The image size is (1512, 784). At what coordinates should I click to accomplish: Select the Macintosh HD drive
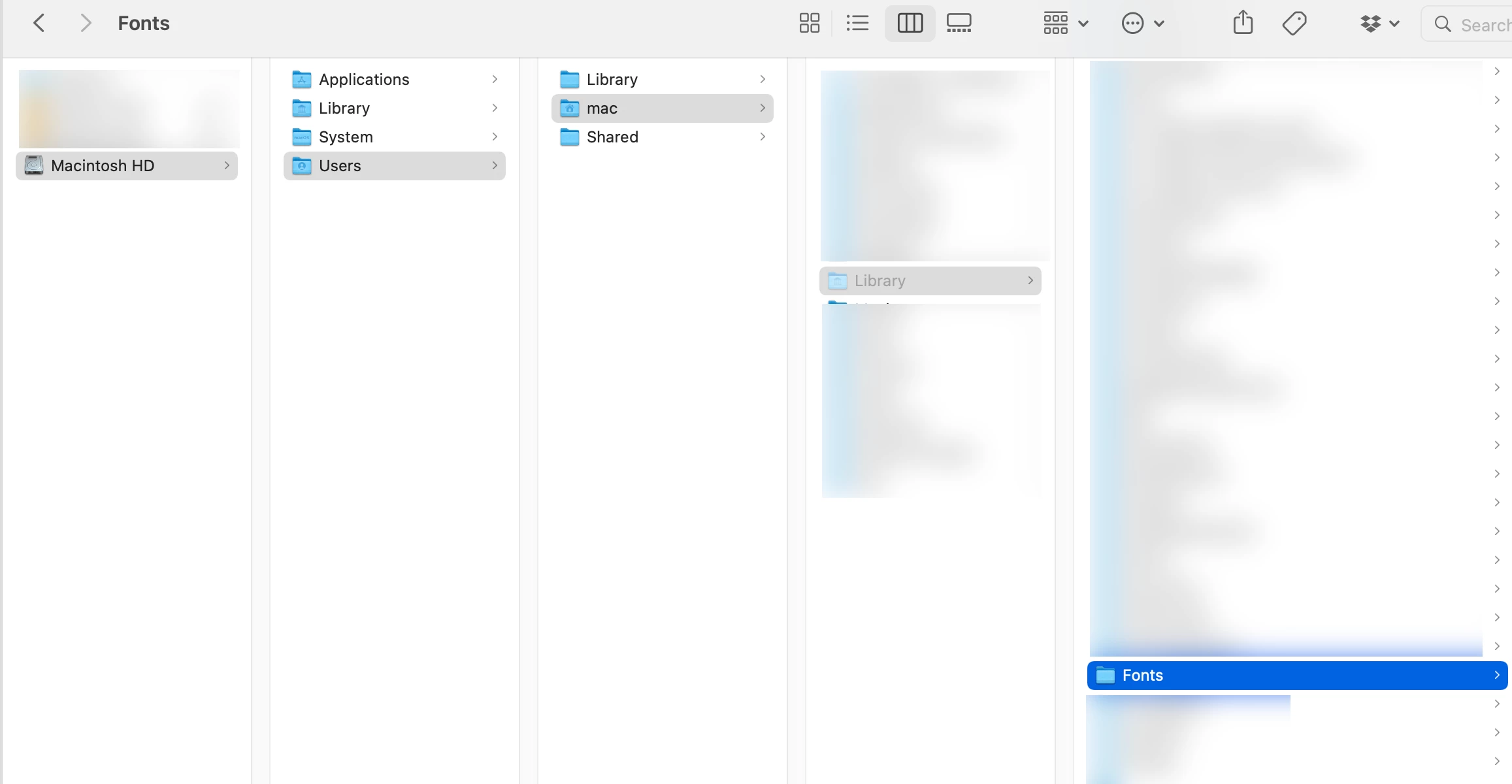[x=103, y=166]
